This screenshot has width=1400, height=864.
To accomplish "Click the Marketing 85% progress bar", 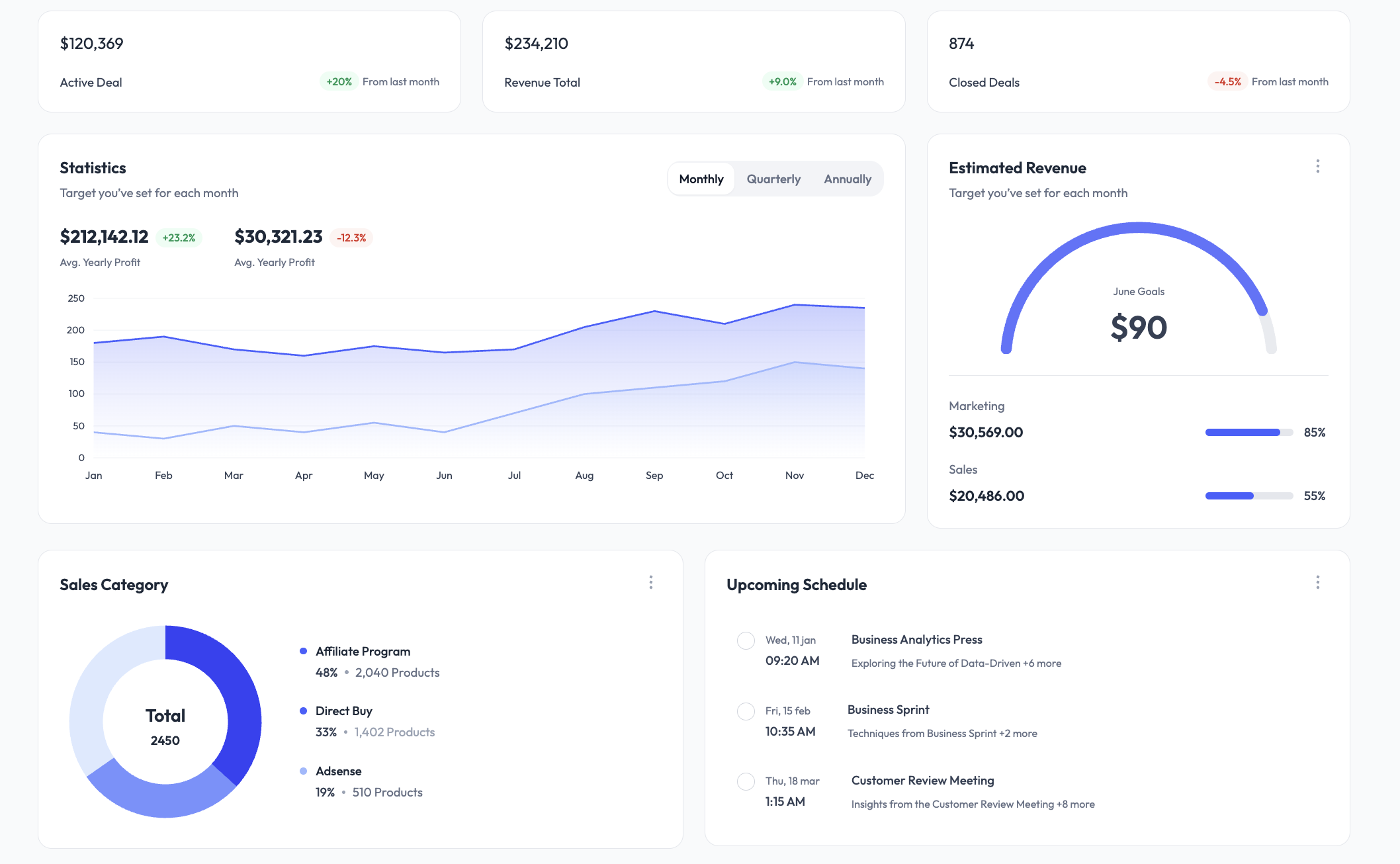I will tap(1248, 432).
